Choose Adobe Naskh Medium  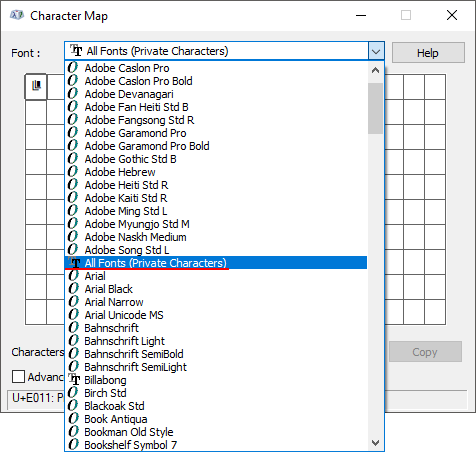[x=216, y=237]
